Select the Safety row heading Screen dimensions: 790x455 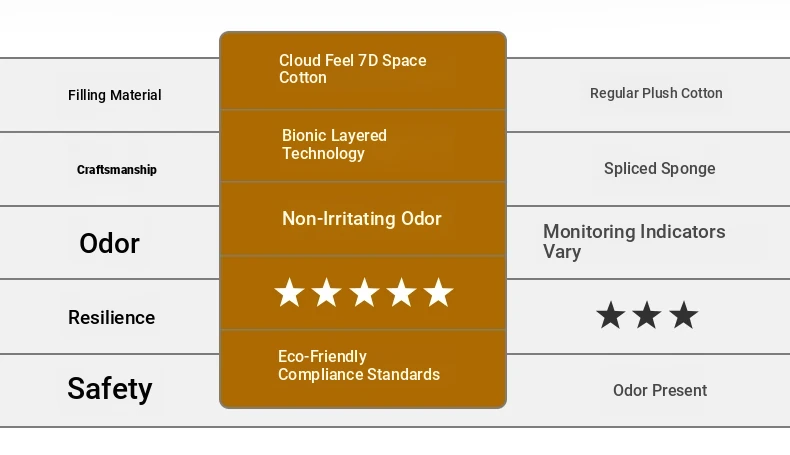110,388
